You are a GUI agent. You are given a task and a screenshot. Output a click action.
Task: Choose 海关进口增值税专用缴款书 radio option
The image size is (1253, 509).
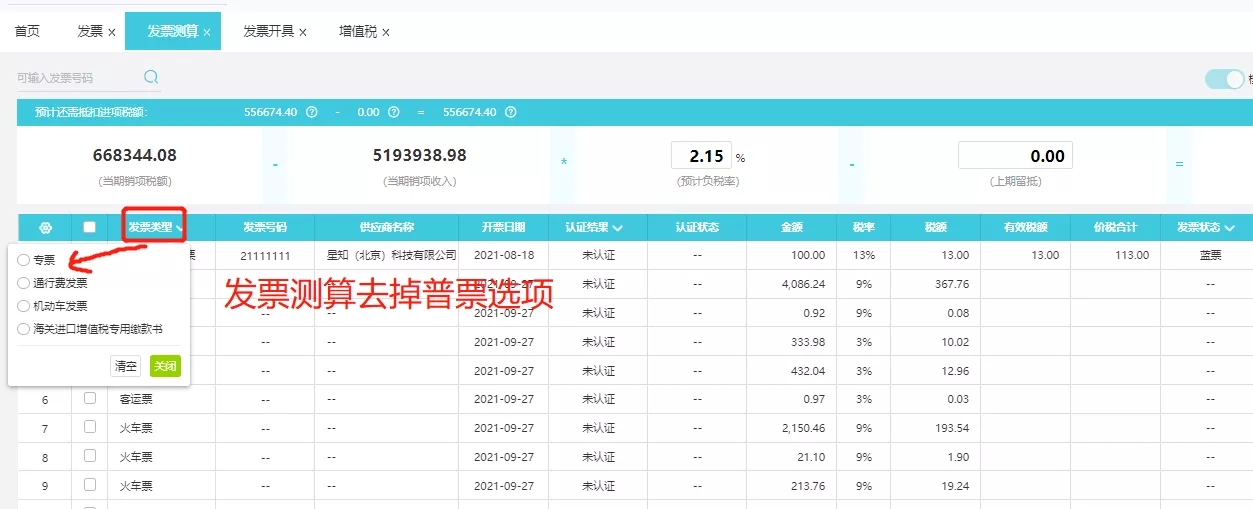tap(24, 328)
